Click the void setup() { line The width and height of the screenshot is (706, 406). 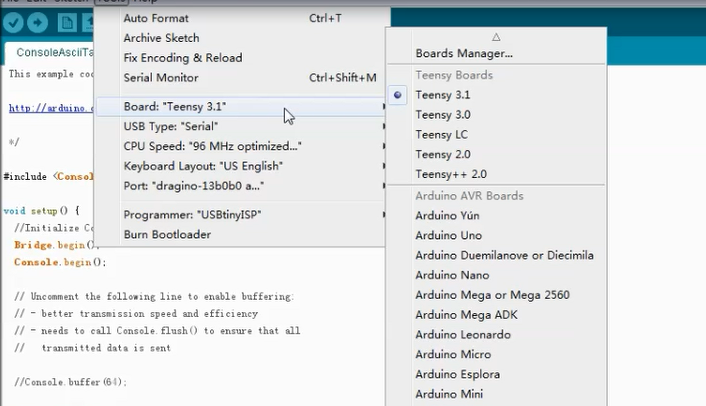pos(41,211)
